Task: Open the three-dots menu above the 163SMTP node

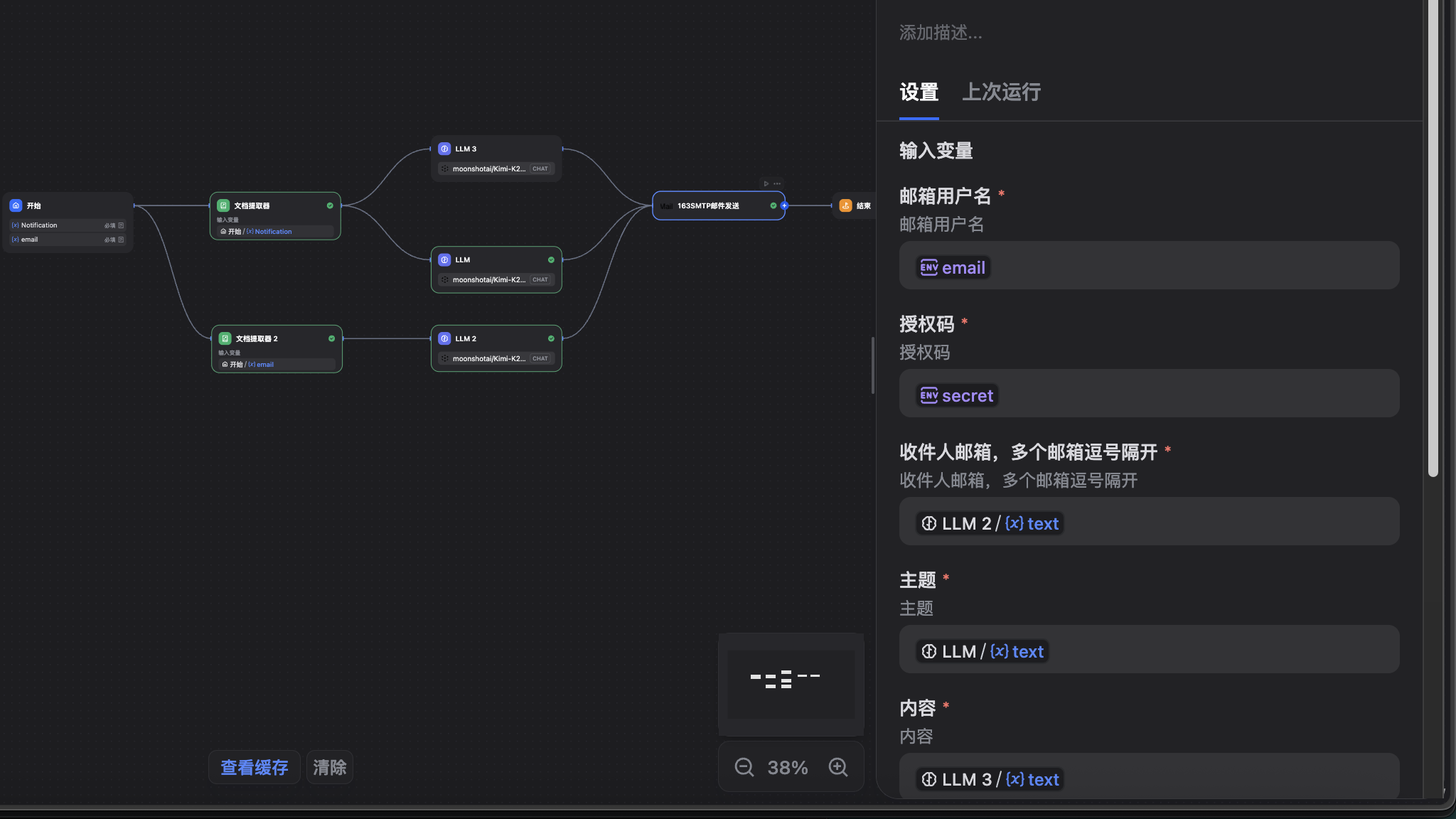Action: click(x=777, y=183)
